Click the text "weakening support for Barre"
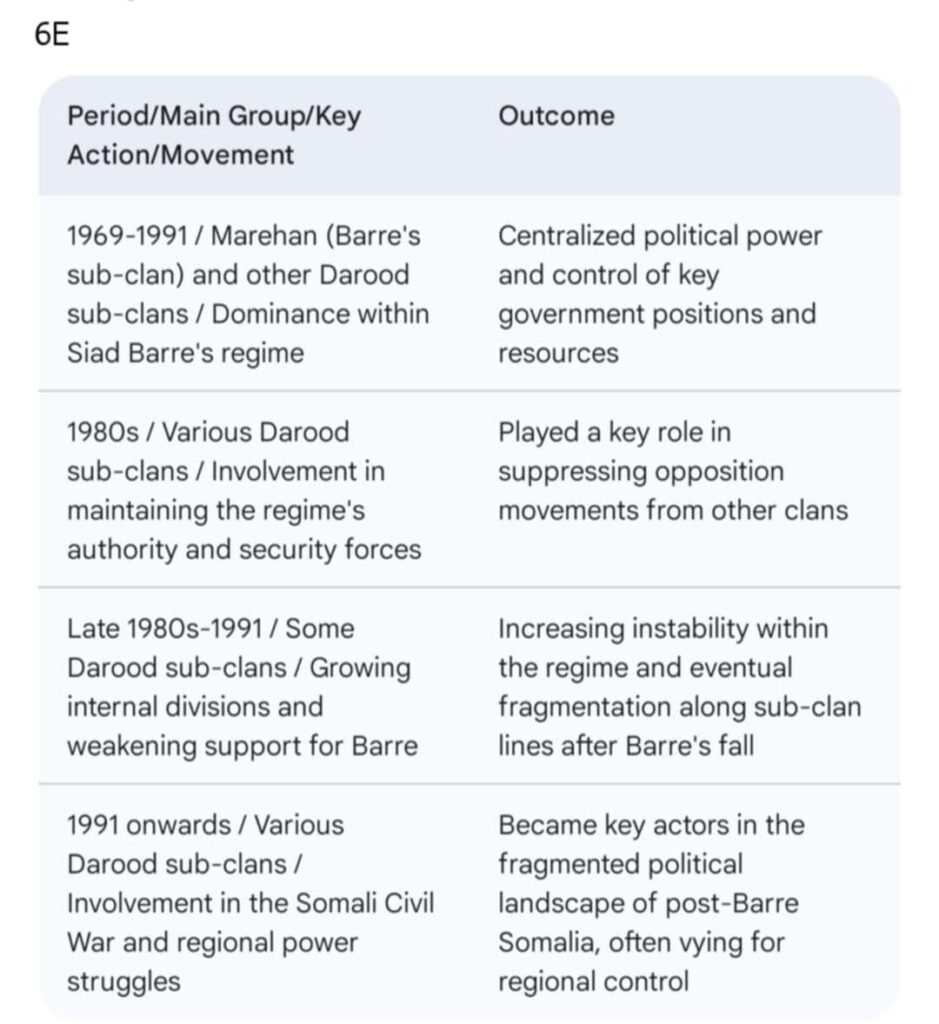This screenshot has height=1024, width=939. [242, 745]
